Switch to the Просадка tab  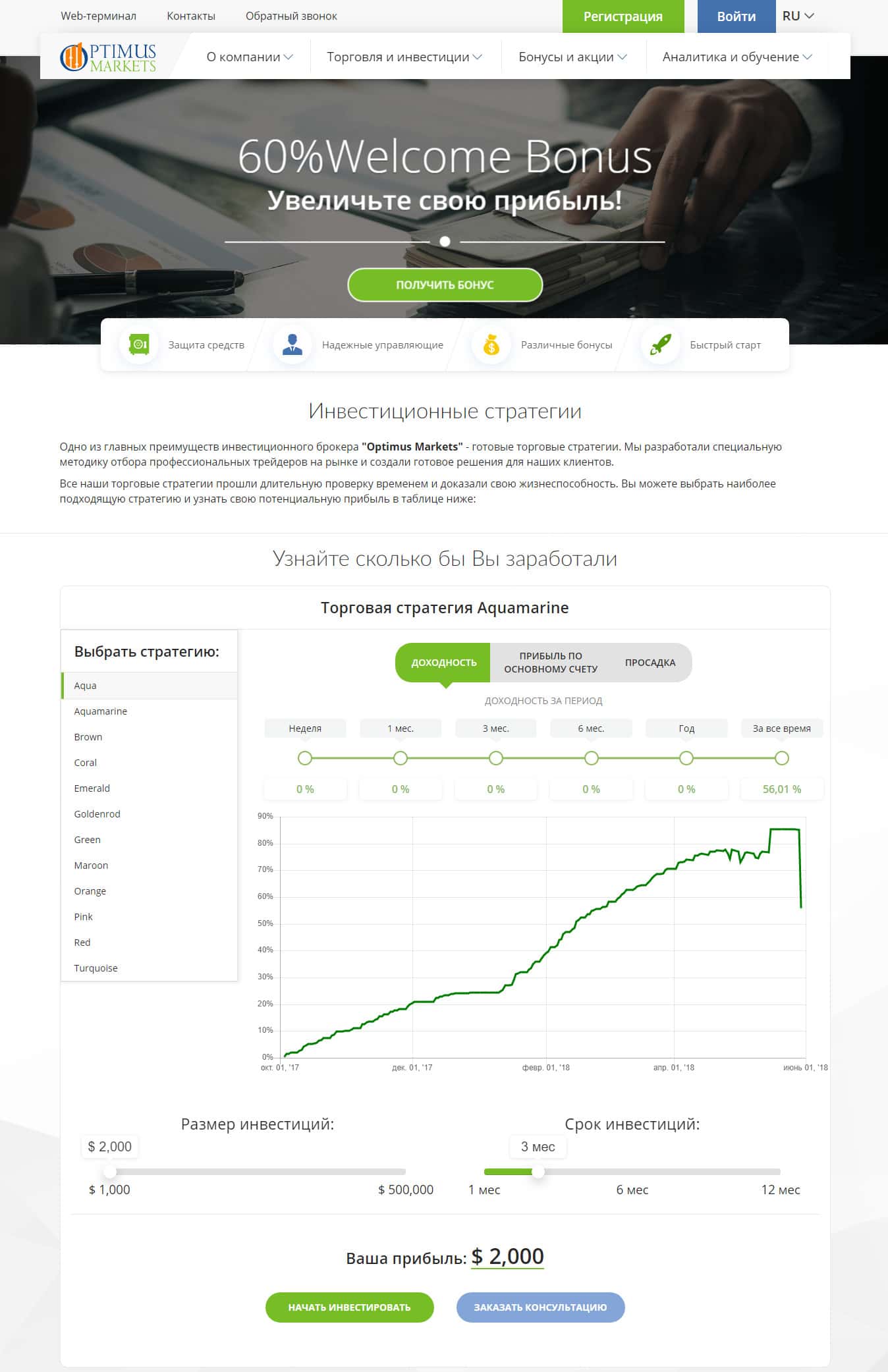click(650, 663)
